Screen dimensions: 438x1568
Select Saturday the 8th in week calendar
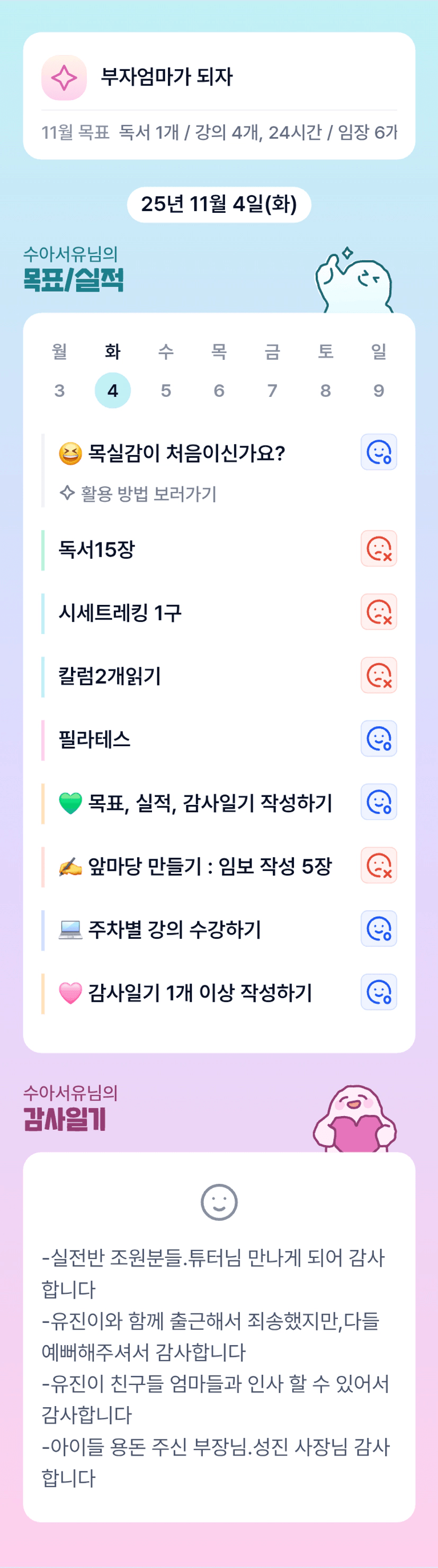coord(325,390)
